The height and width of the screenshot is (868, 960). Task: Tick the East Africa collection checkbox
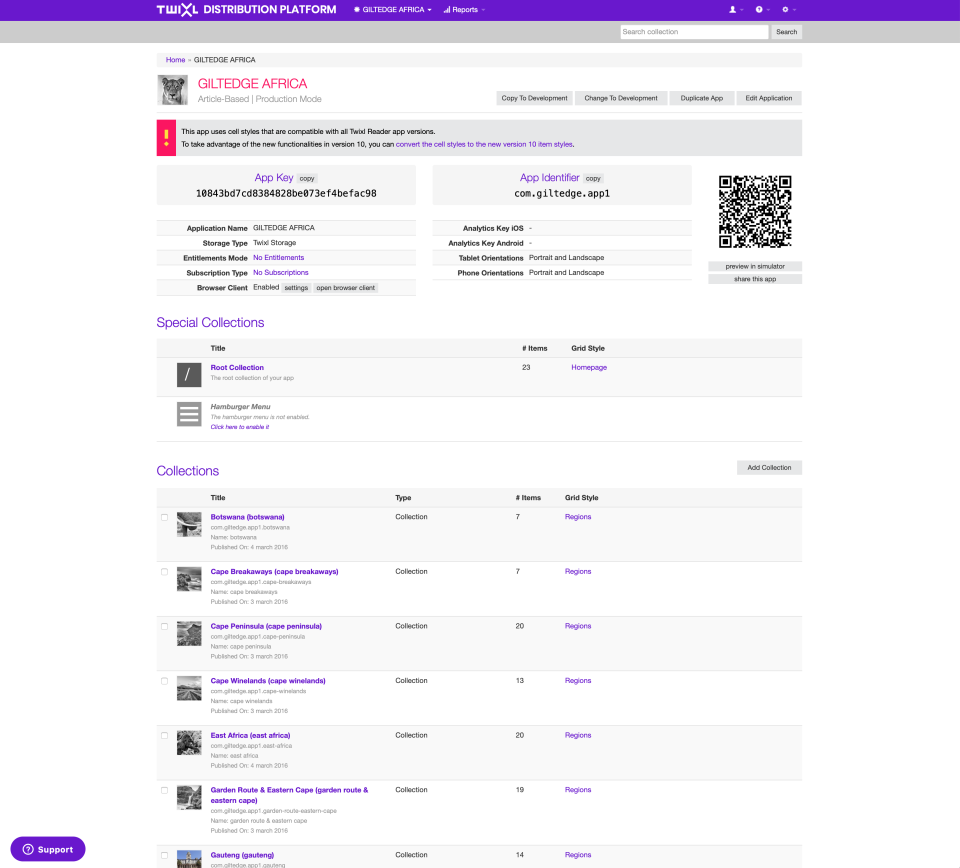click(x=164, y=736)
